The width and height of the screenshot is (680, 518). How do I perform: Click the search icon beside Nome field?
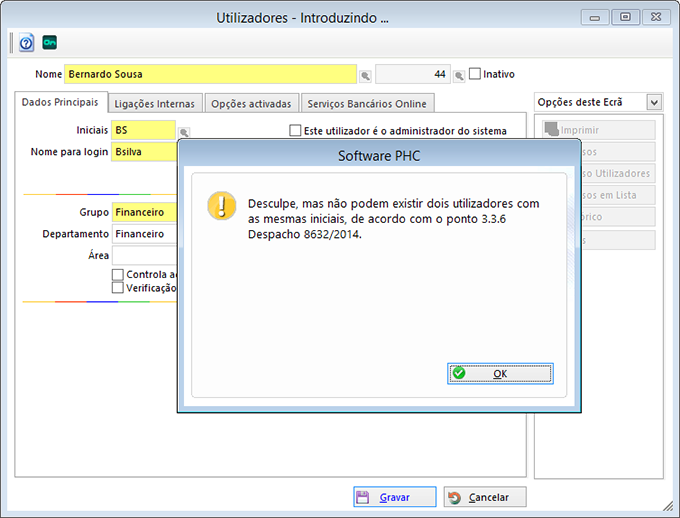point(366,76)
